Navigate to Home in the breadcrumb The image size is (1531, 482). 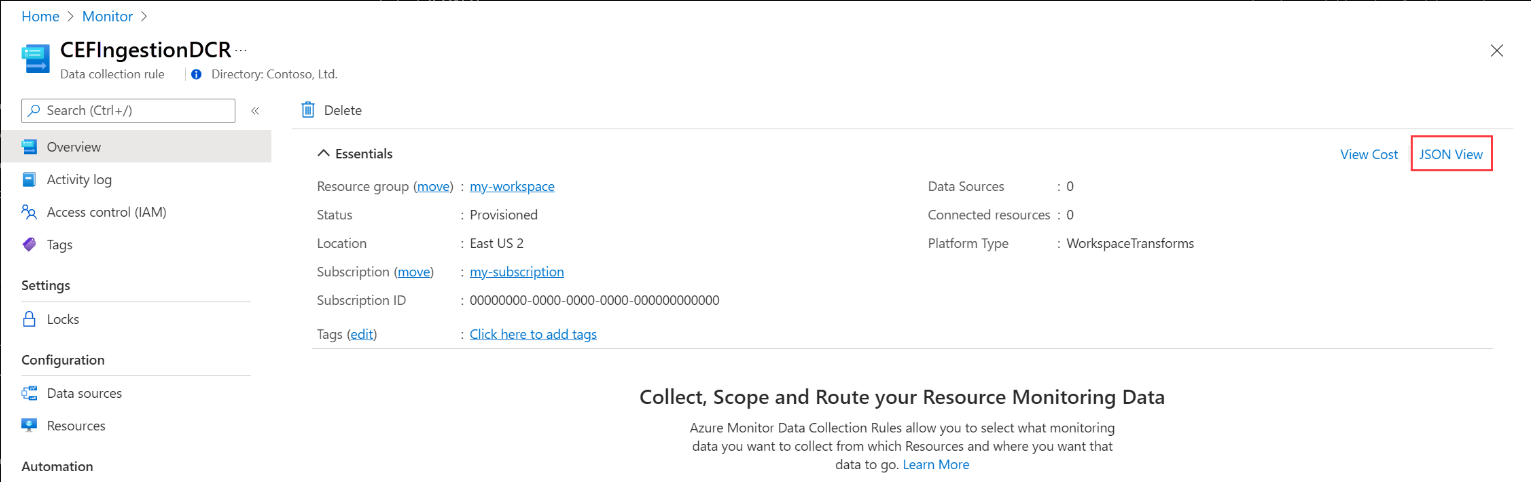(x=40, y=16)
